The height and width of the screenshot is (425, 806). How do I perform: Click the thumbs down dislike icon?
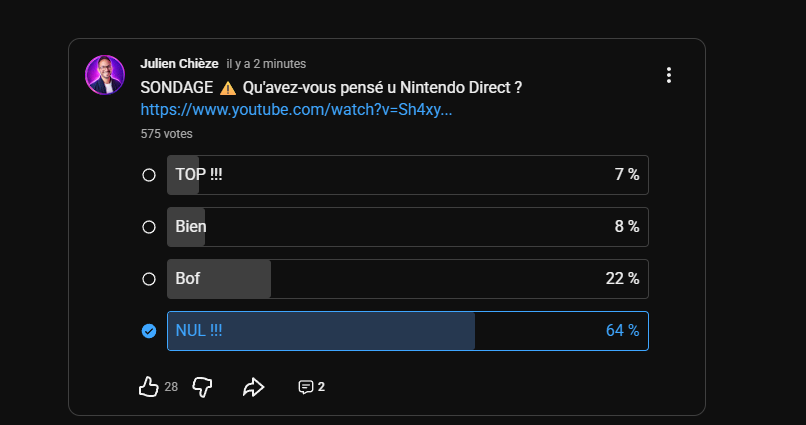tap(202, 387)
